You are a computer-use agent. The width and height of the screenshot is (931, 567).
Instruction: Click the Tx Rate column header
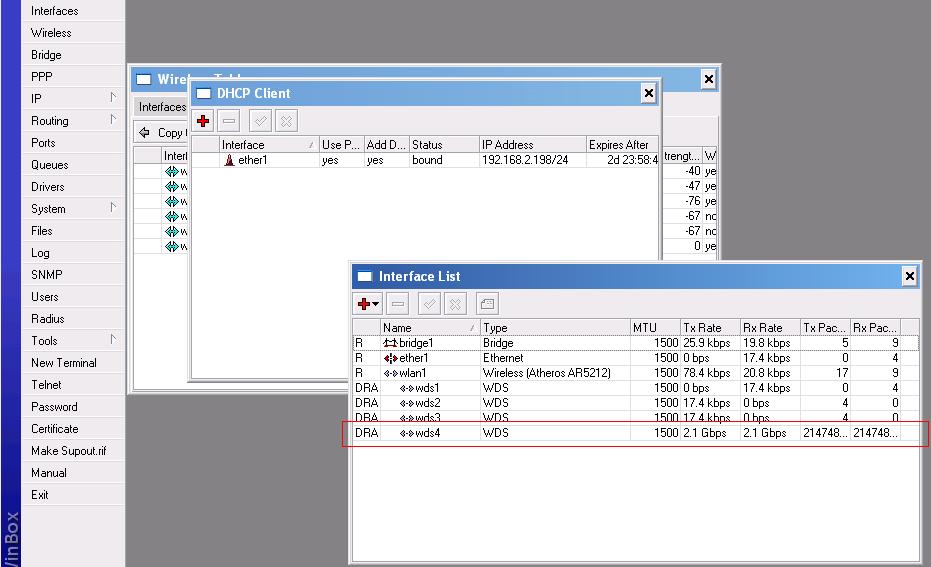point(710,327)
